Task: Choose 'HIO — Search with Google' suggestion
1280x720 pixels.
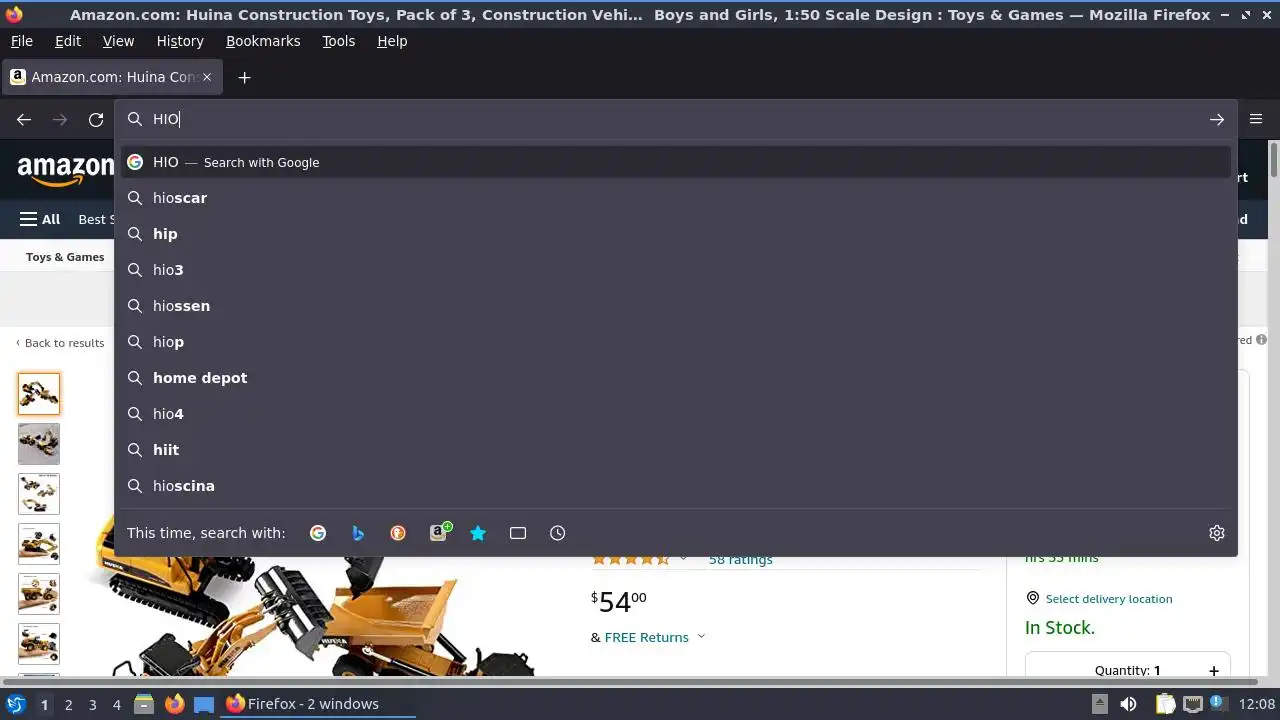Action: click(676, 162)
